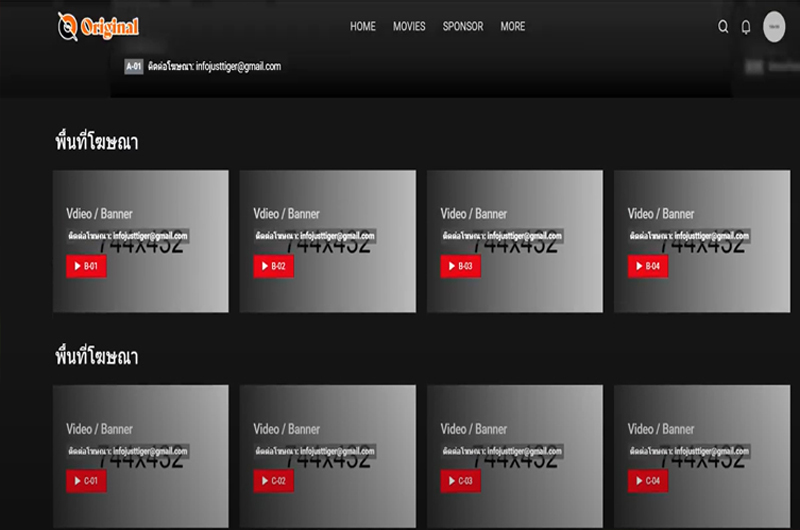800x530 pixels.
Task: Expand the MORE menu
Action: click(513, 27)
